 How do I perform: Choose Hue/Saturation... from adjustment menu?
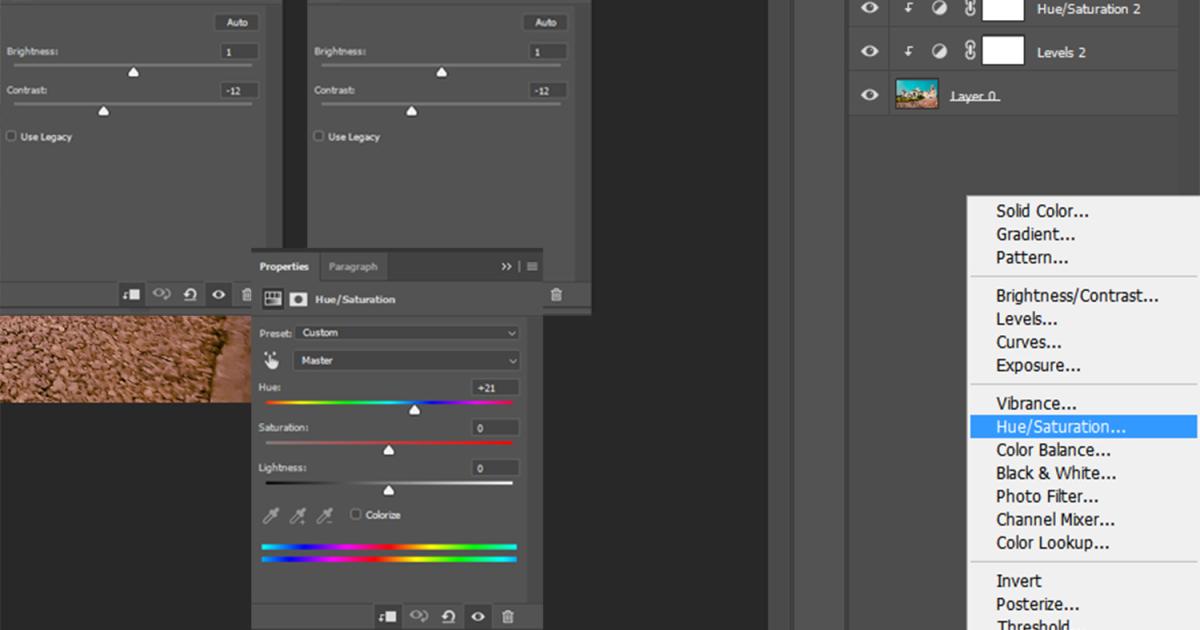coord(1083,427)
